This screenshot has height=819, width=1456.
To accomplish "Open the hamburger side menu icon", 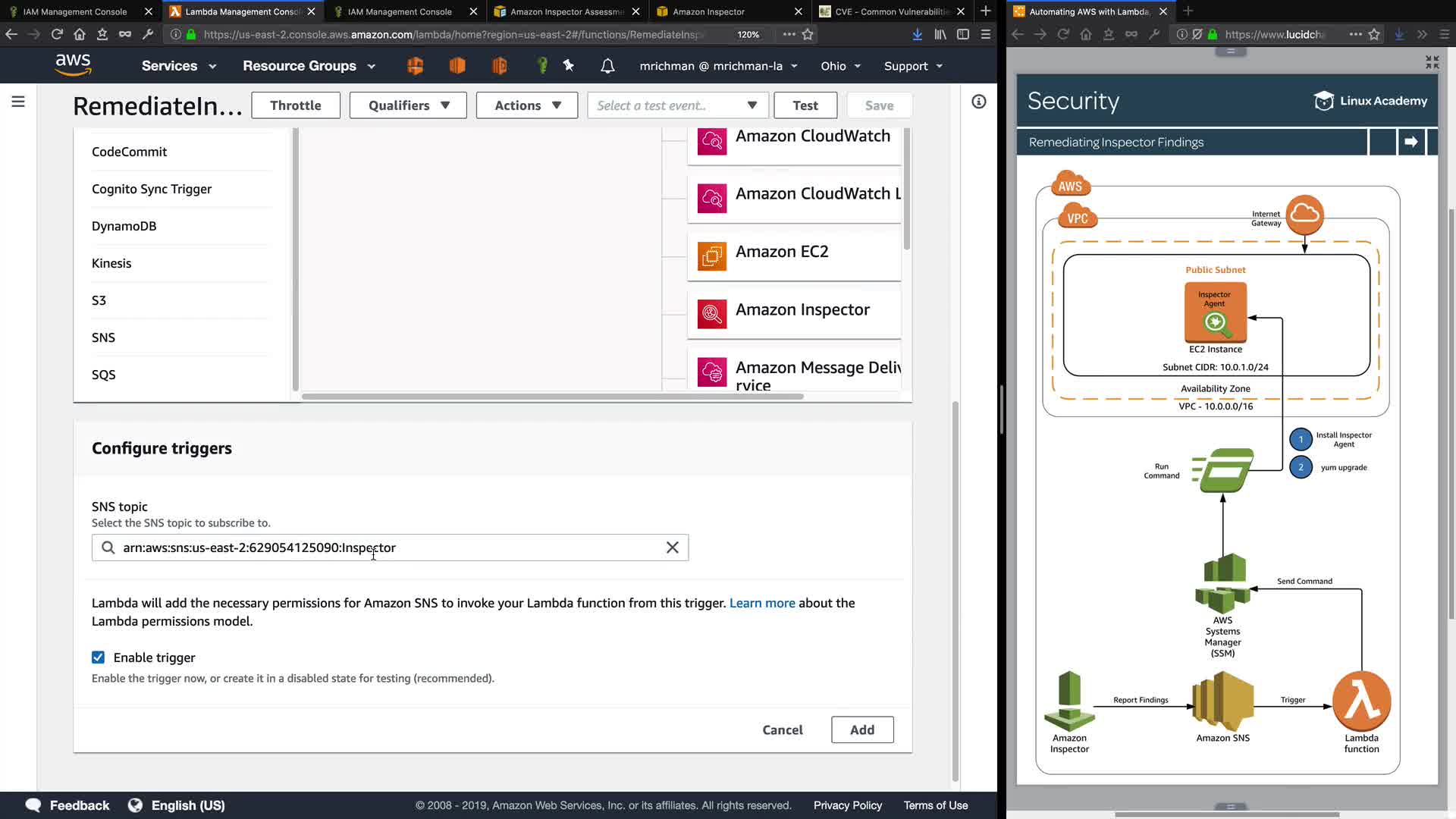I will click(x=18, y=102).
